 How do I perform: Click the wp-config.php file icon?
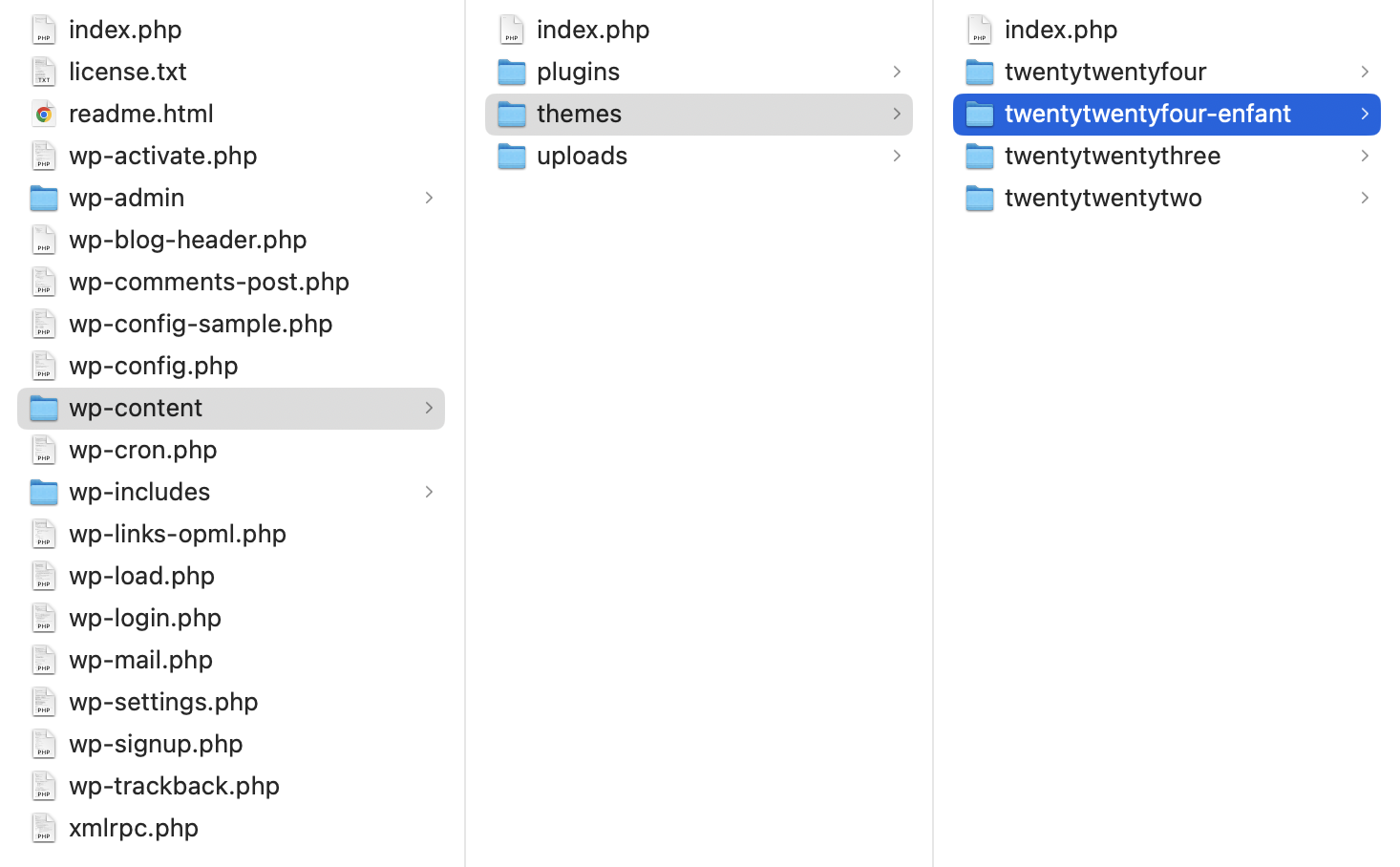coord(44,366)
